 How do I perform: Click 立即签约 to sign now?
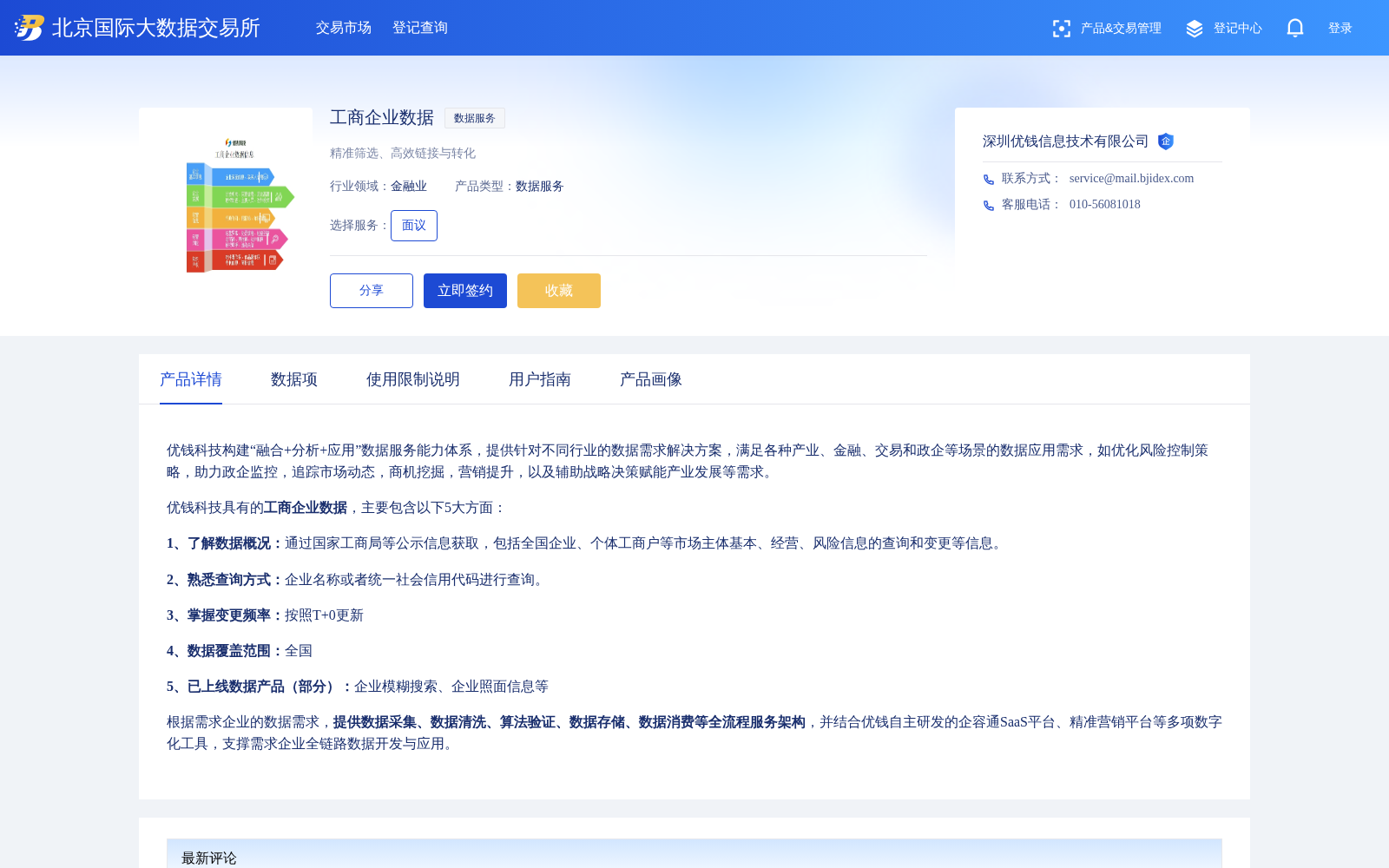(x=465, y=291)
